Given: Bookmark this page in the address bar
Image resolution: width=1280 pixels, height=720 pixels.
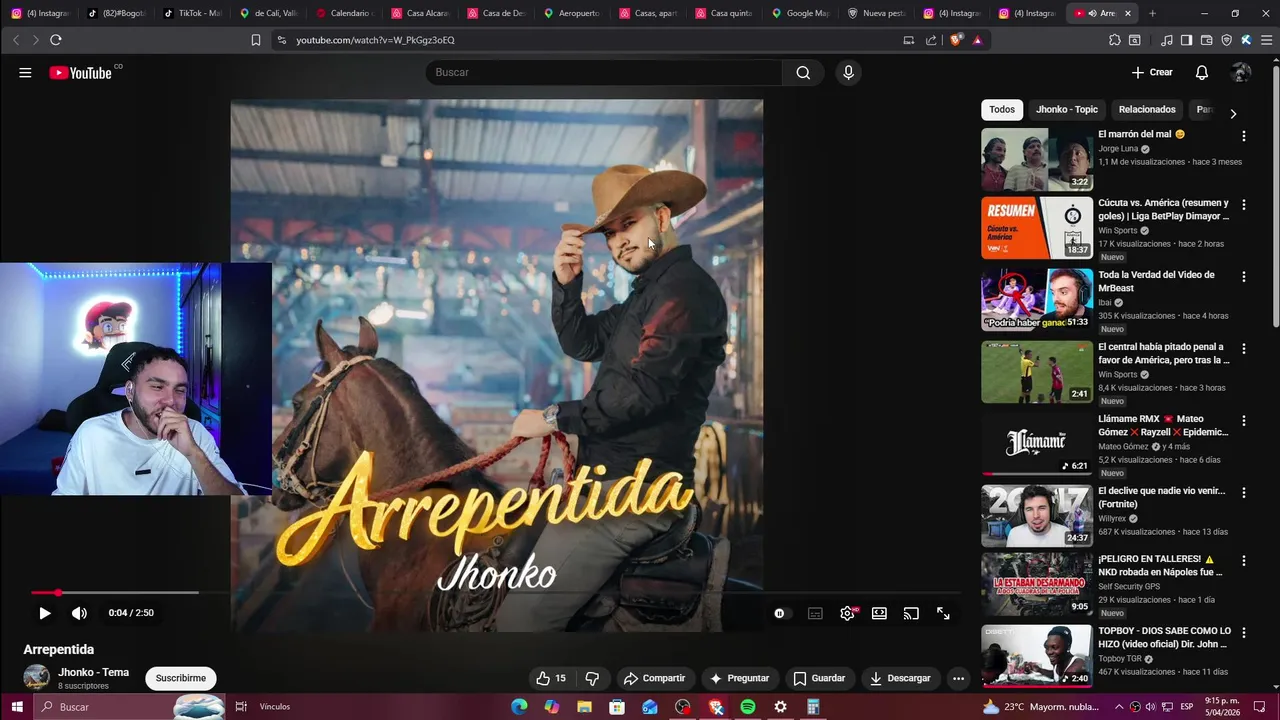Looking at the screenshot, I should tap(256, 40).
